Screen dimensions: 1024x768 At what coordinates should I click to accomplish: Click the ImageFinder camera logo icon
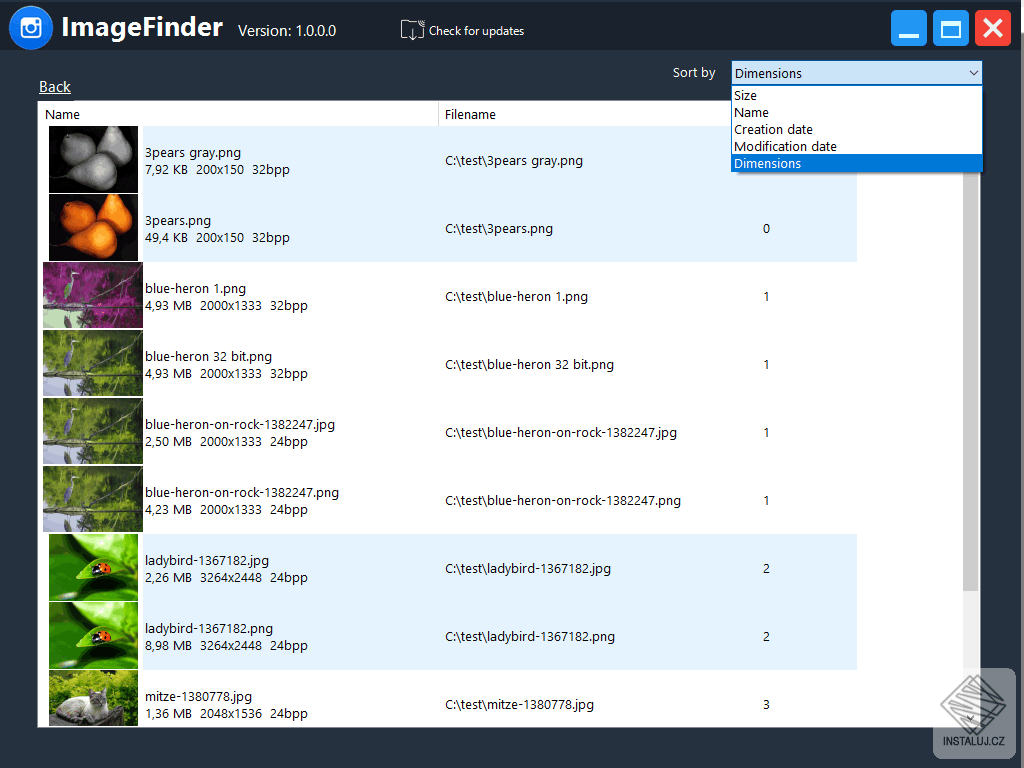(31, 28)
